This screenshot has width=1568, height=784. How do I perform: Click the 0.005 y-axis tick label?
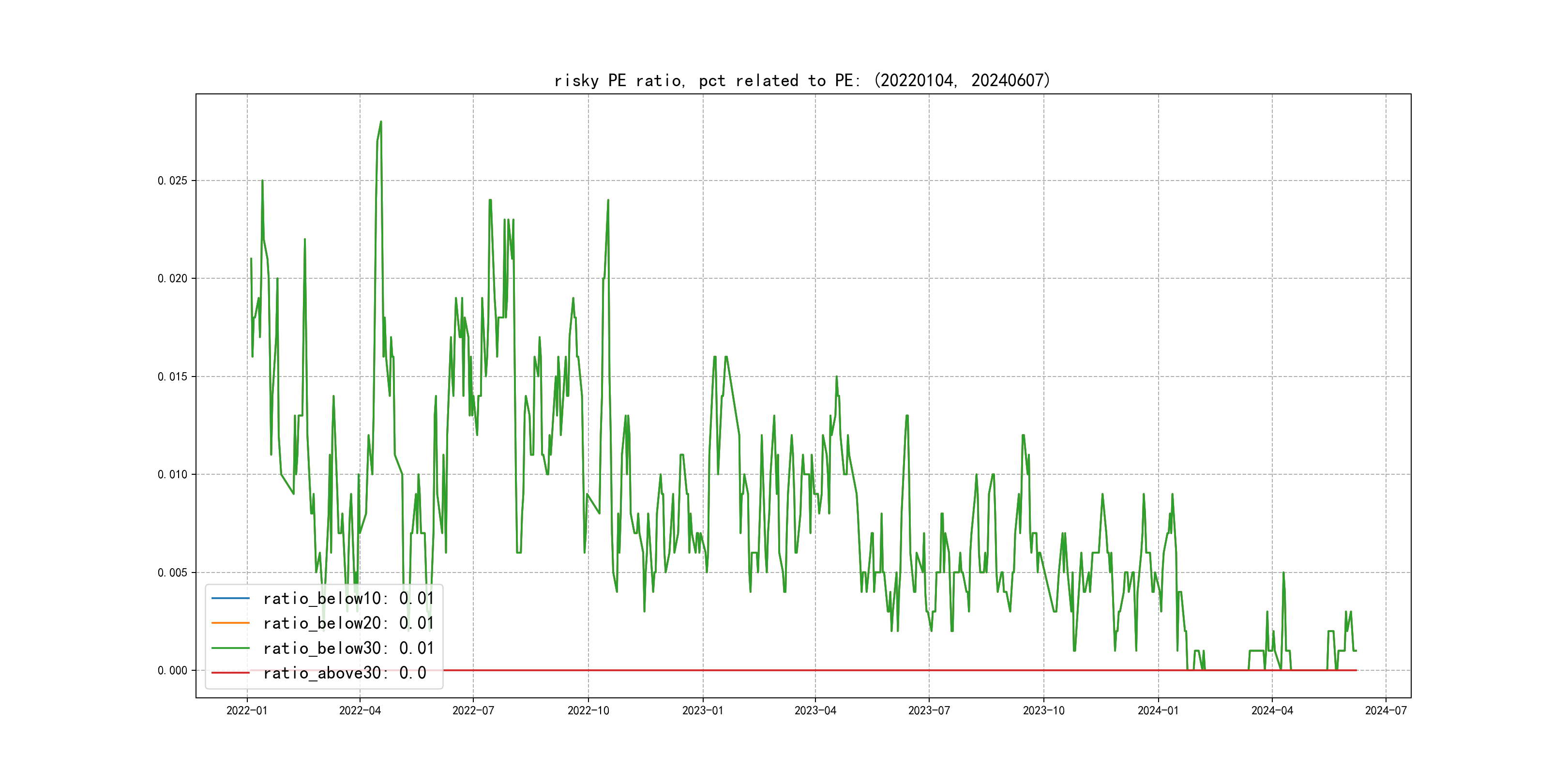click(172, 572)
